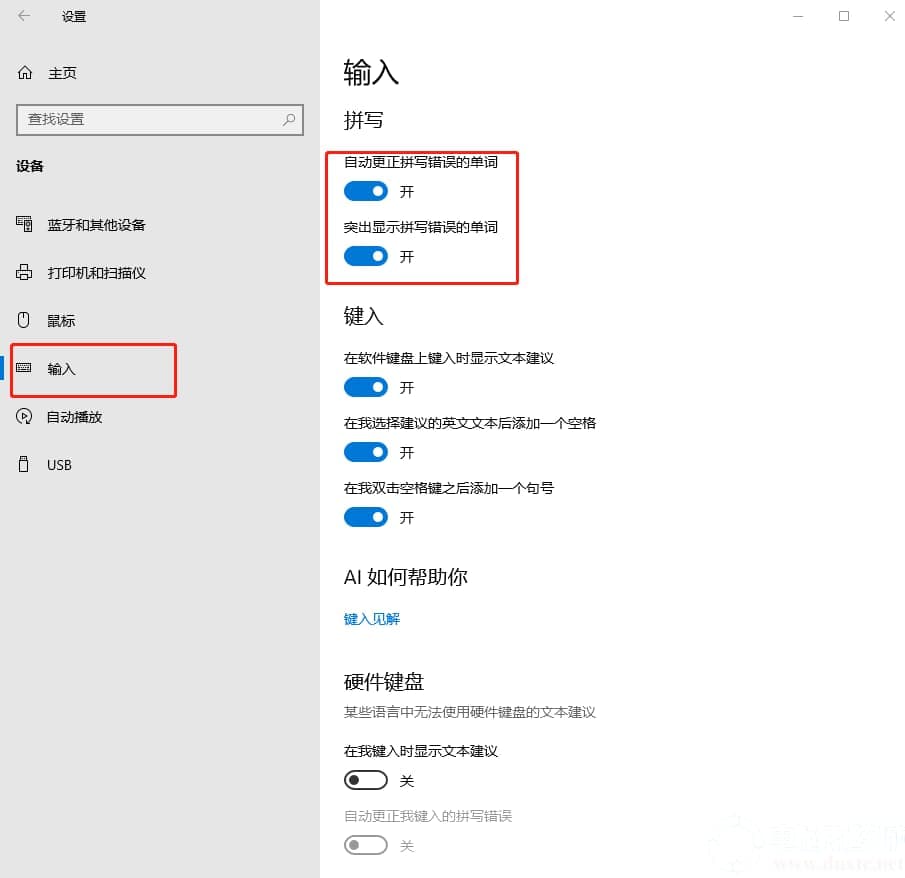Click the 设置 window title
The width and height of the screenshot is (905, 878).
[x=74, y=16]
